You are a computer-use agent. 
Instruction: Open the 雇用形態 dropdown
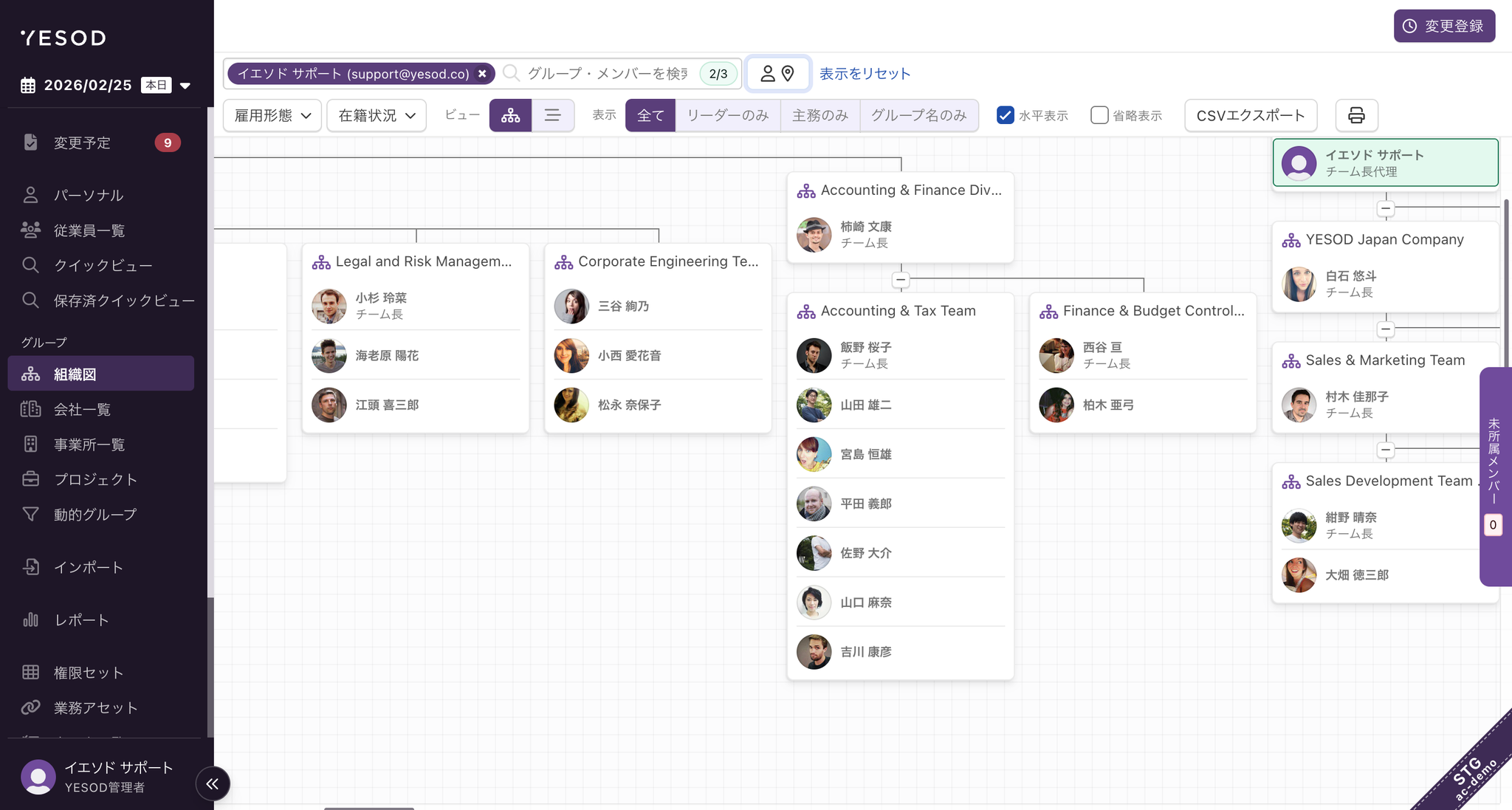click(x=272, y=115)
